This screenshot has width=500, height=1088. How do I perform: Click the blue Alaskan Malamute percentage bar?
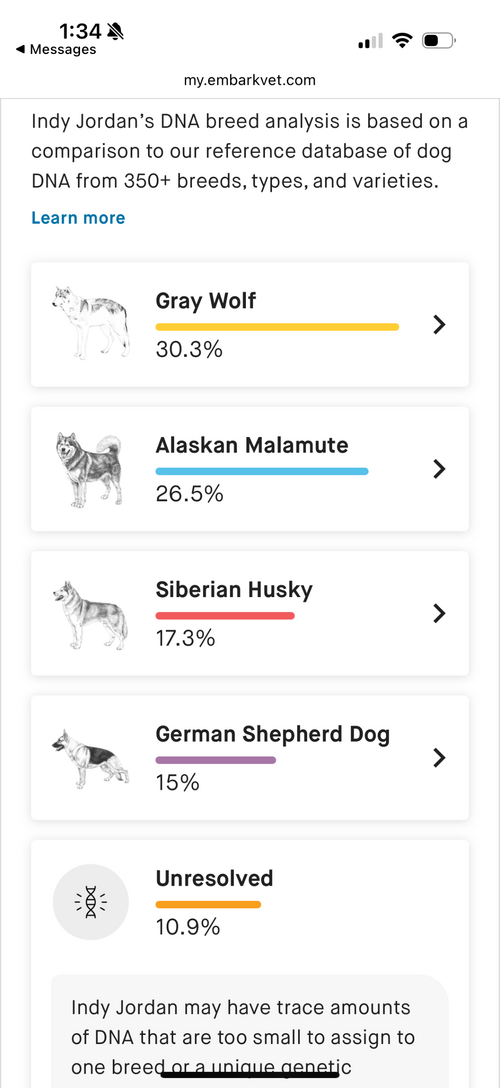coord(262,471)
